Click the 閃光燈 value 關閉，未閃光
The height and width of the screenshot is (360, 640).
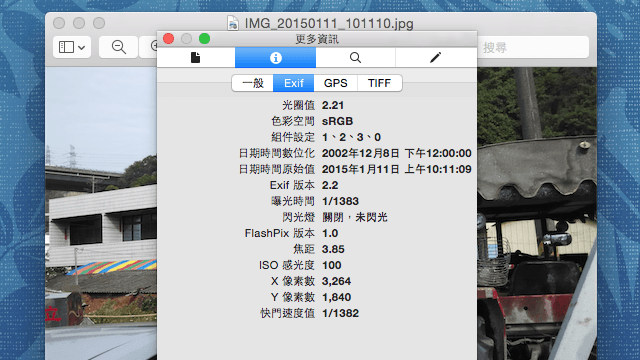pyautogui.click(x=354, y=217)
